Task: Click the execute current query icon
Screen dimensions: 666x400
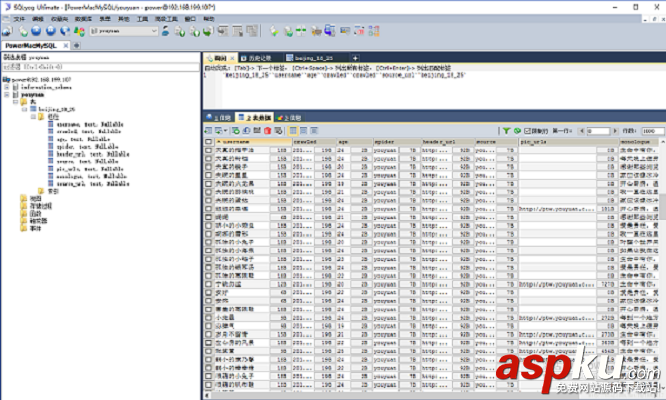Action: 37,31
